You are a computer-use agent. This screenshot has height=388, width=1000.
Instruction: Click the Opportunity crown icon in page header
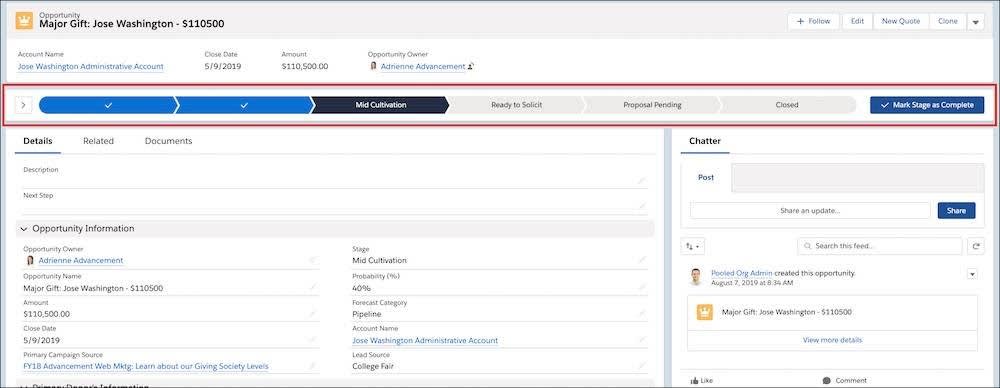[x=24, y=20]
